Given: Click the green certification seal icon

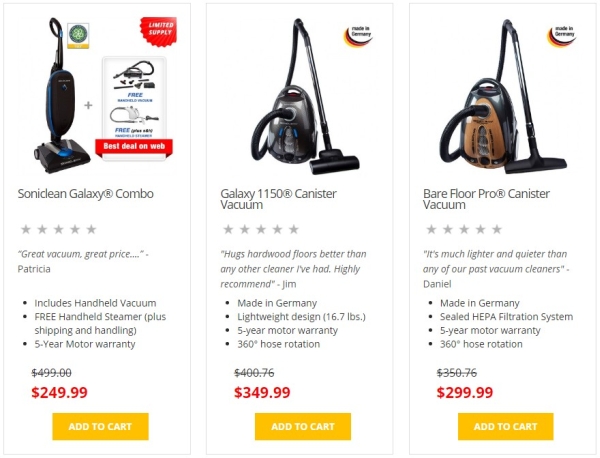Looking at the screenshot, I should click(x=78, y=36).
